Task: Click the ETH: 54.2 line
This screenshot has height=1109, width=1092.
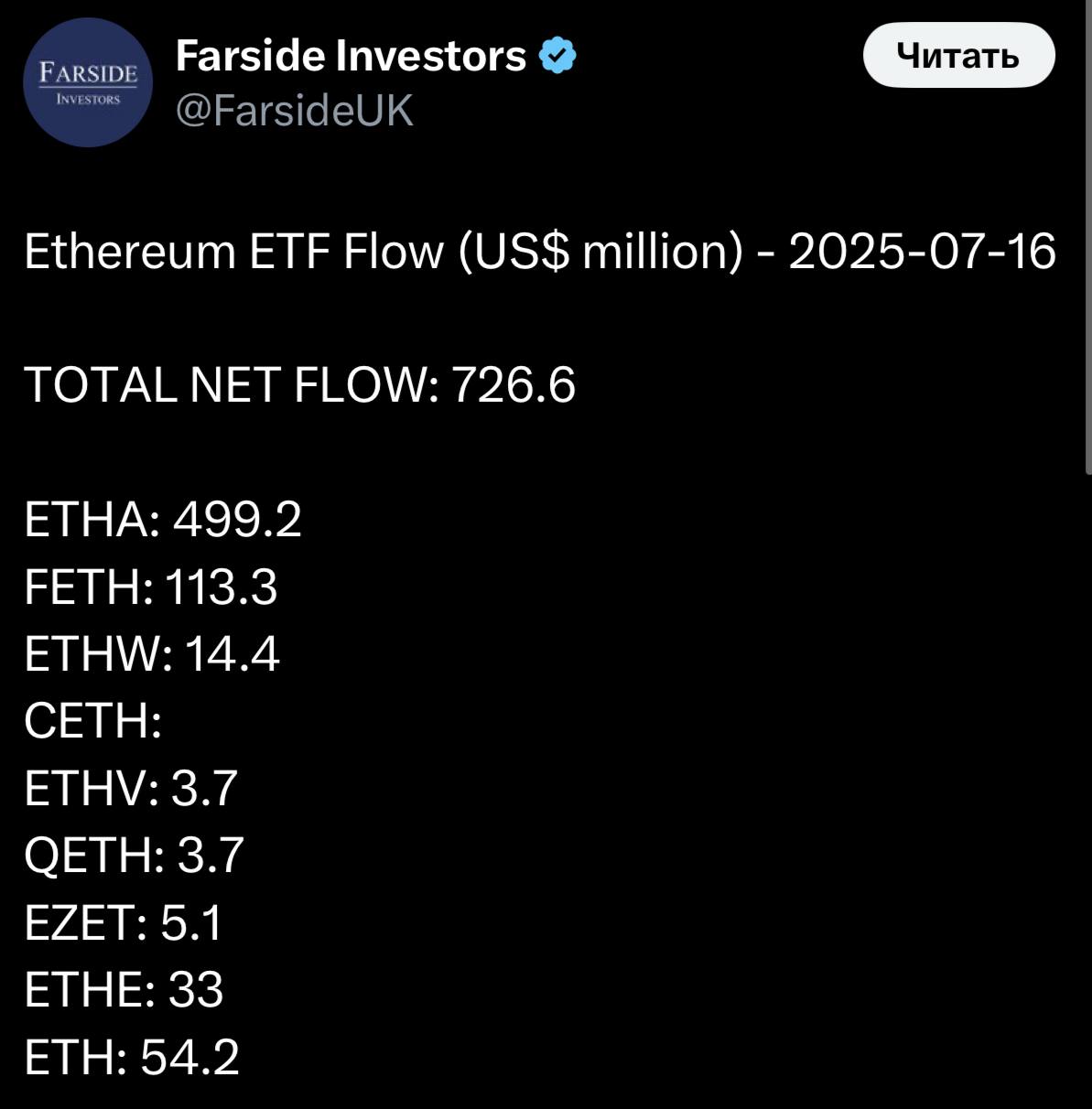Action: pos(132,1057)
